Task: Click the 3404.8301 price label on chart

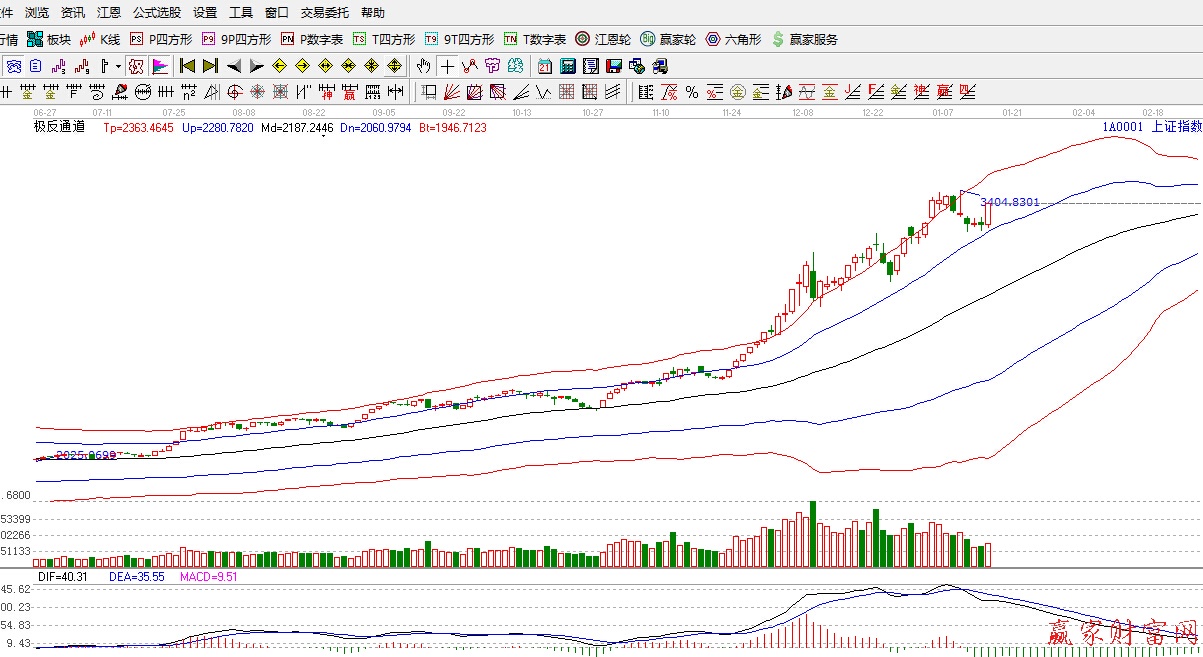Action: [x=1009, y=202]
